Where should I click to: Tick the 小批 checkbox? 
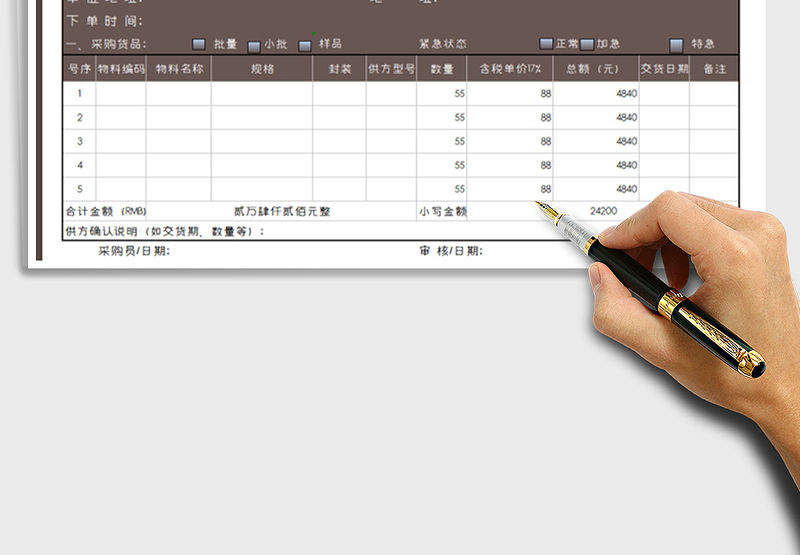pos(254,45)
